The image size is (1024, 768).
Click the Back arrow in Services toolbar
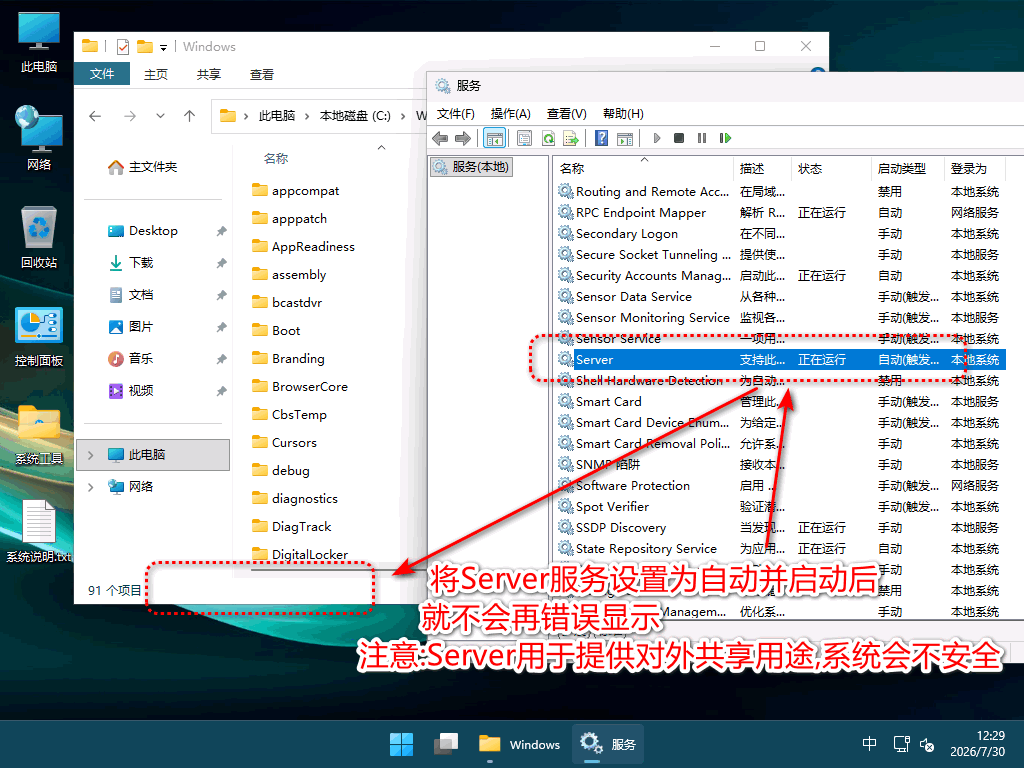(x=440, y=138)
